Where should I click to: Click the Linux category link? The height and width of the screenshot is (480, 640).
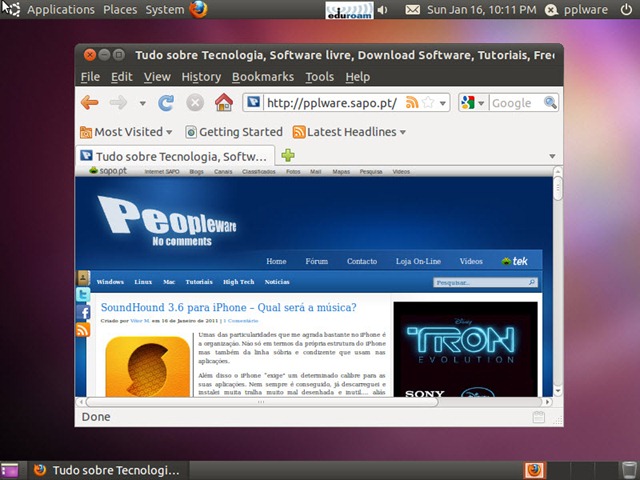pos(143,282)
